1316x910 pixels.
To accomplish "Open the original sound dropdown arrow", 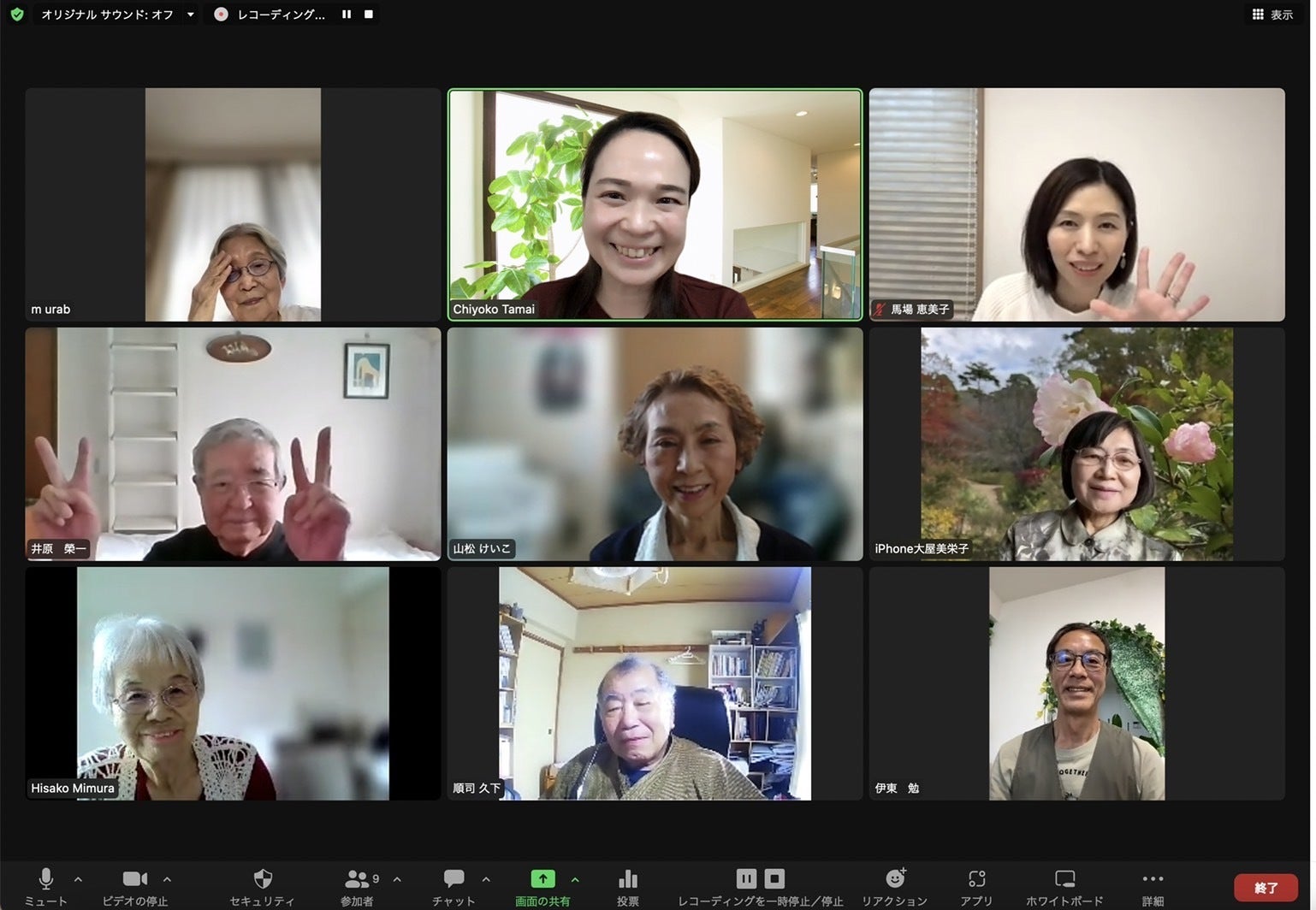I will click(190, 15).
